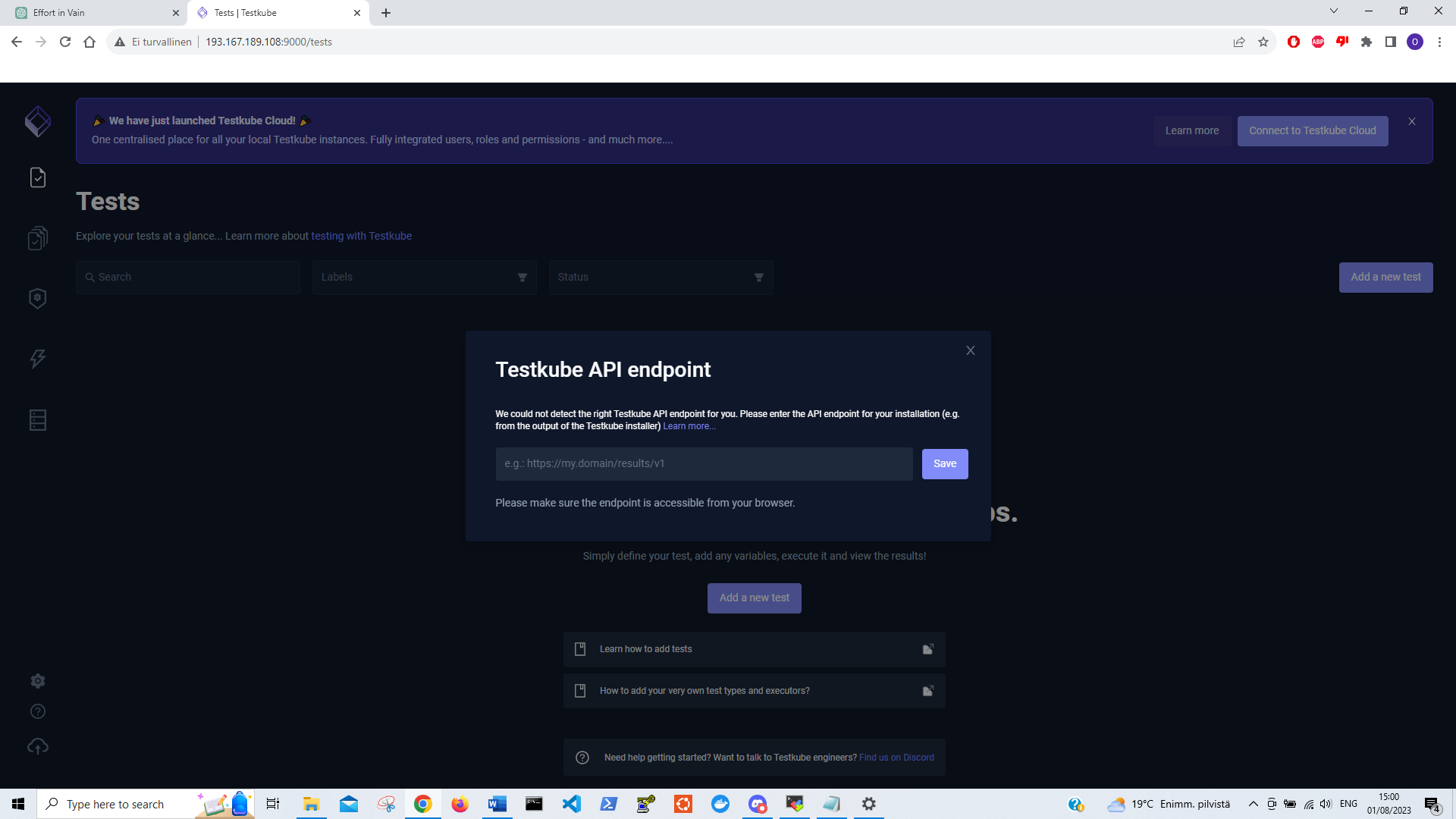
Task: Click Learn more in the cloud banner
Action: tap(1192, 131)
